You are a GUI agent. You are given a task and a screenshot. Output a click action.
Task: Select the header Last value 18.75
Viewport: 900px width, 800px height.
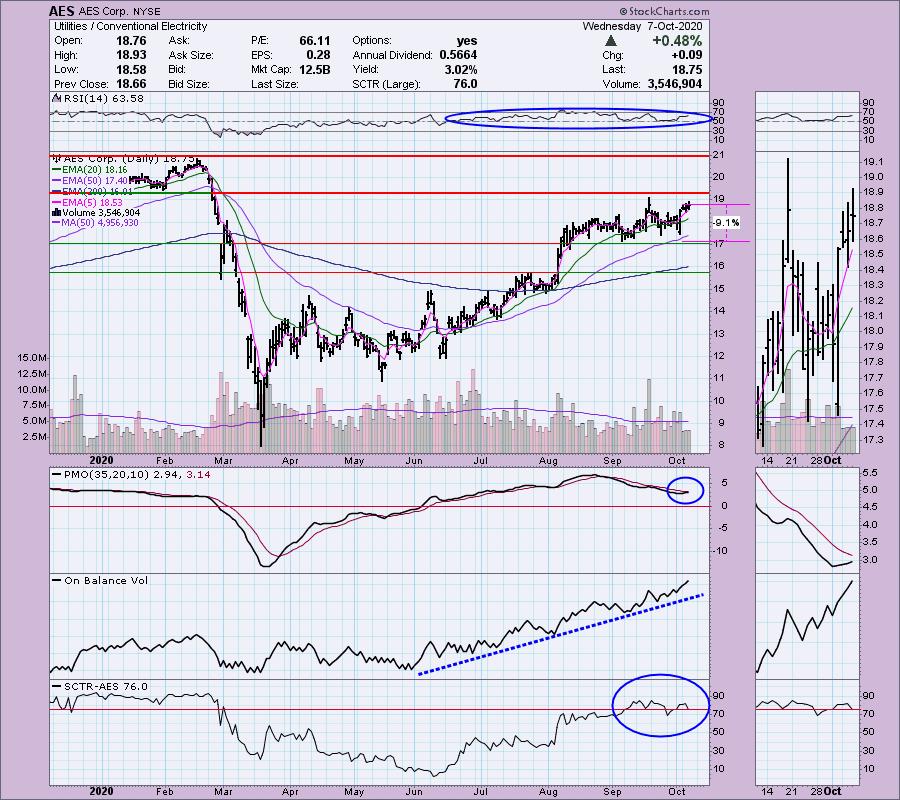[687, 69]
